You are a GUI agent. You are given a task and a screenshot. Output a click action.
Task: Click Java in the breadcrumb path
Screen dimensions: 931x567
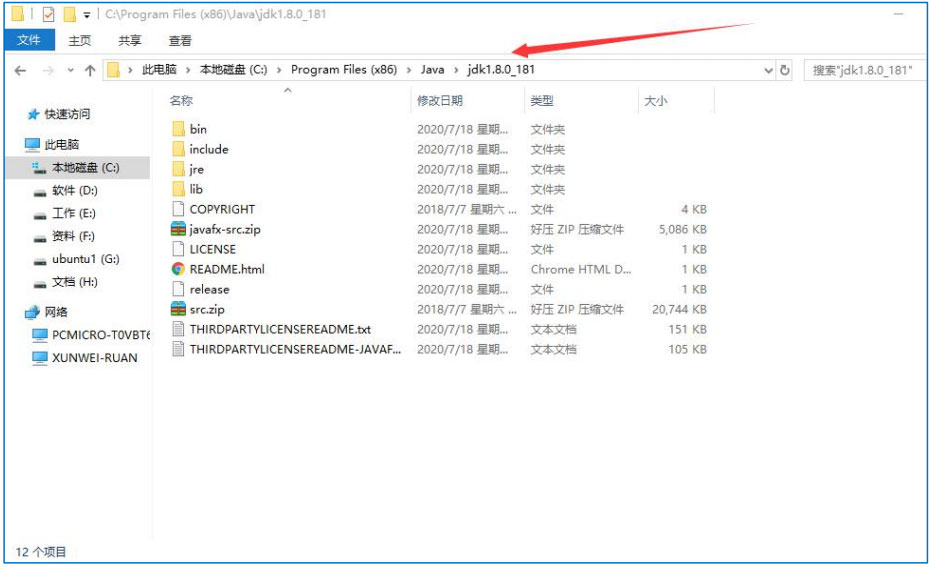(x=432, y=70)
